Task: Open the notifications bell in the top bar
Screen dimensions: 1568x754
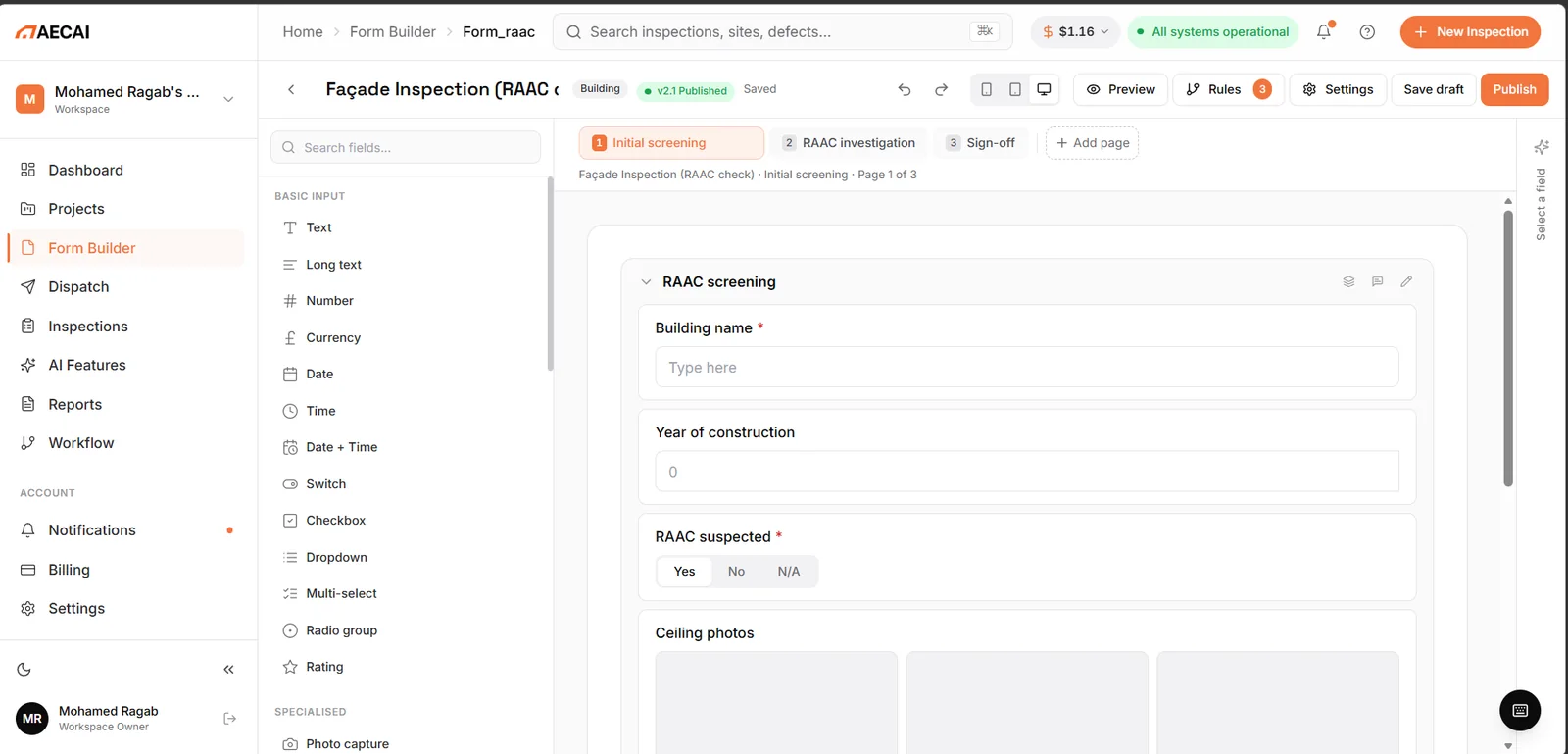Action: click(x=1324, y=31)
